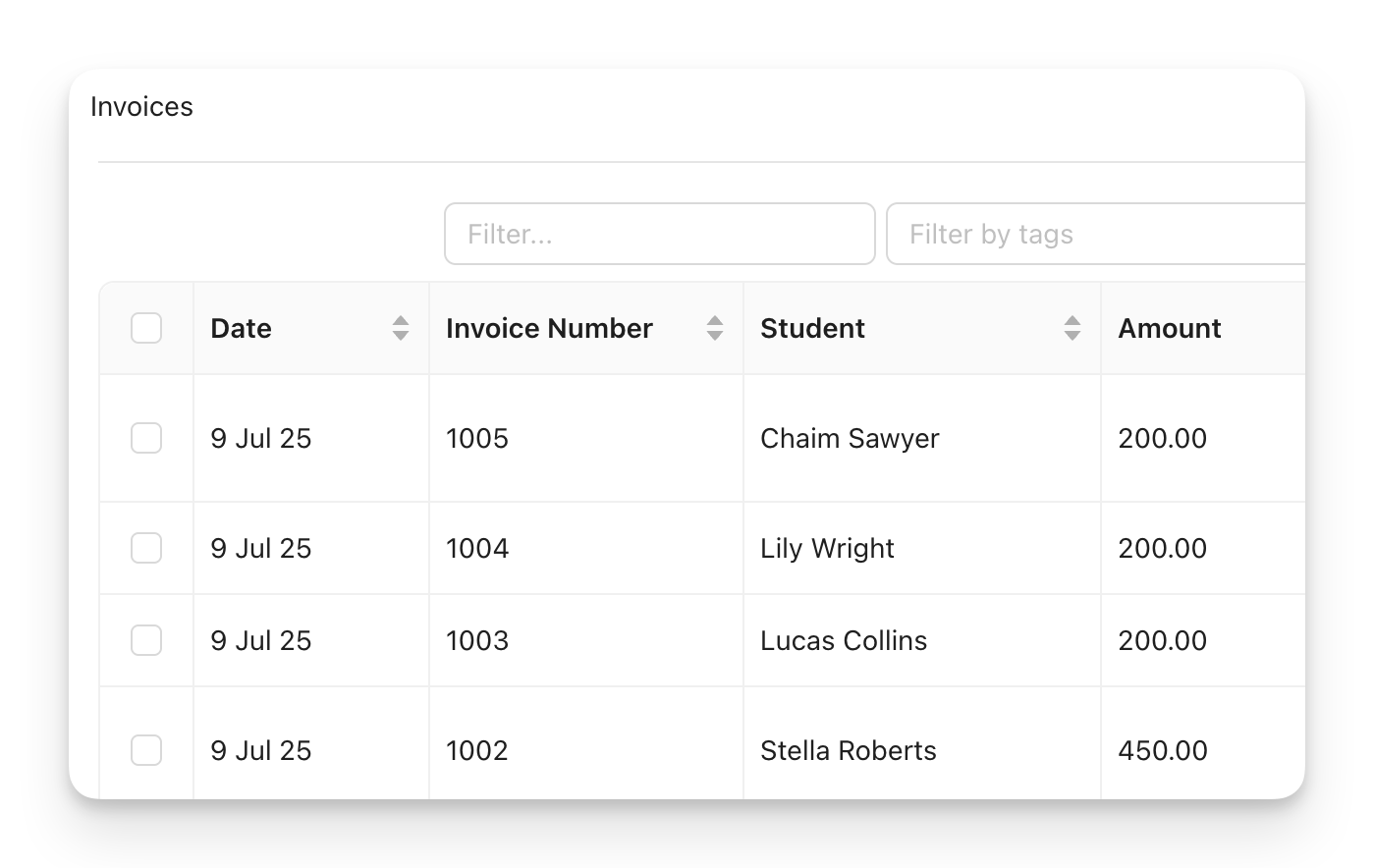Click inside the Filter text input
This screenshot has height=868, width=1374.
659,234
